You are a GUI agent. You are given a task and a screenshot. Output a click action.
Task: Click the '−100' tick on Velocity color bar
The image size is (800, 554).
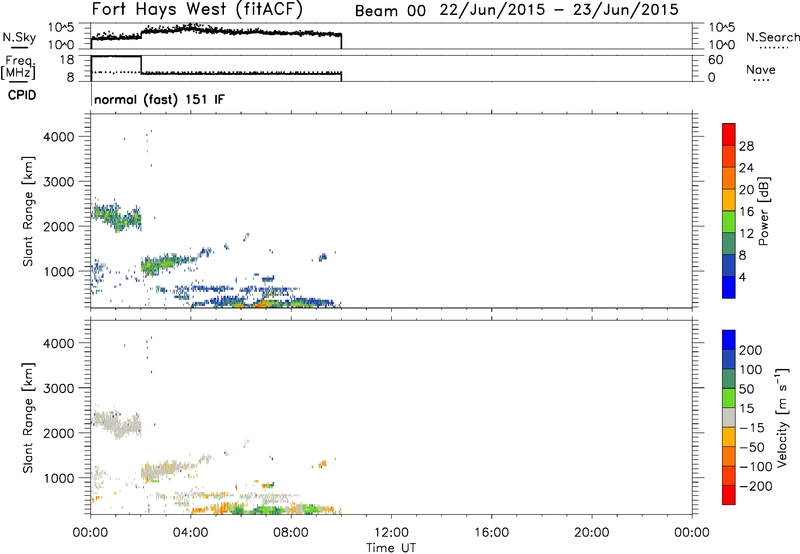pos(756,467)
